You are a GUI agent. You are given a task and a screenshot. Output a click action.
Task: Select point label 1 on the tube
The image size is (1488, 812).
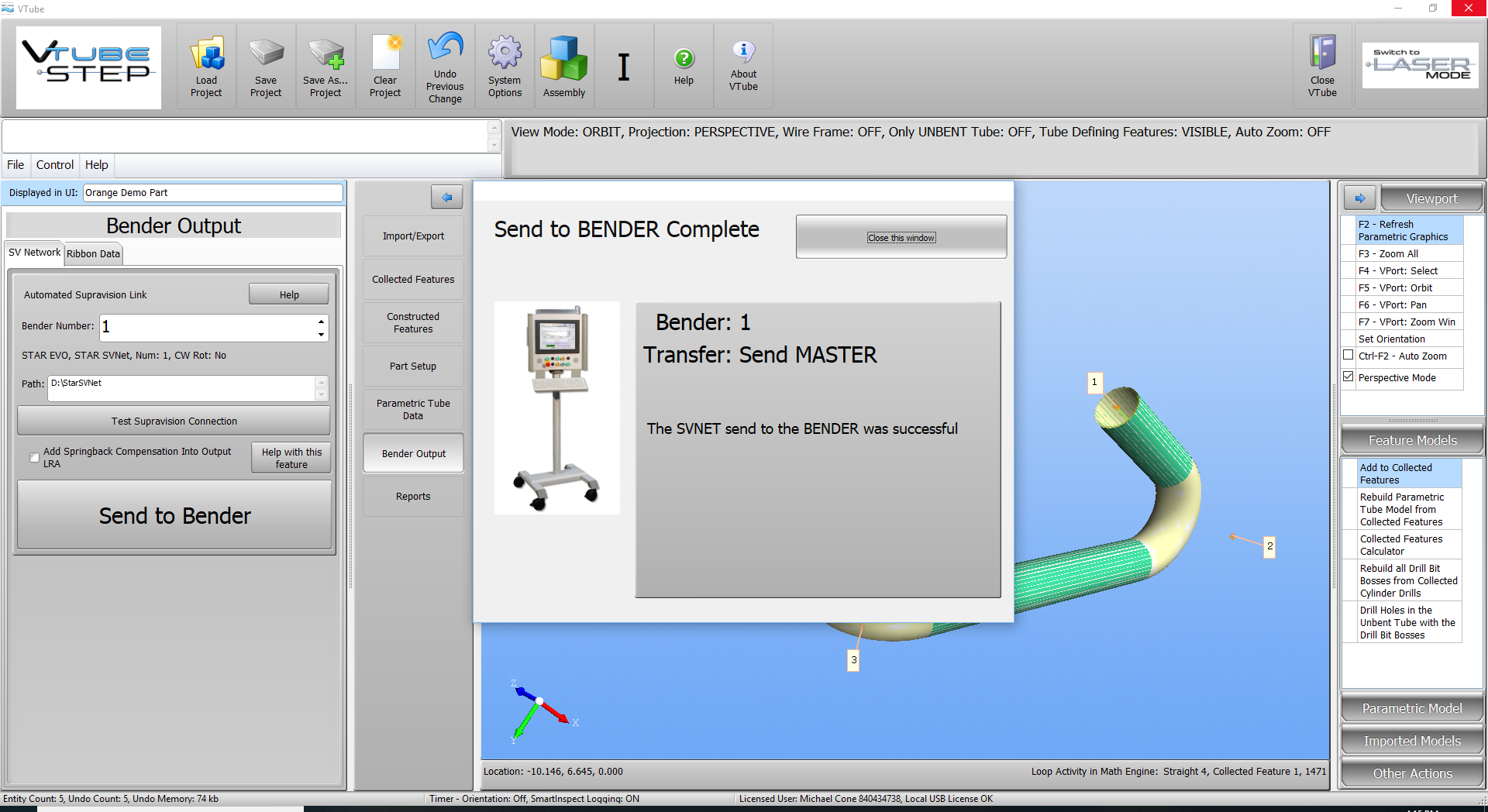click(1094, 382)
